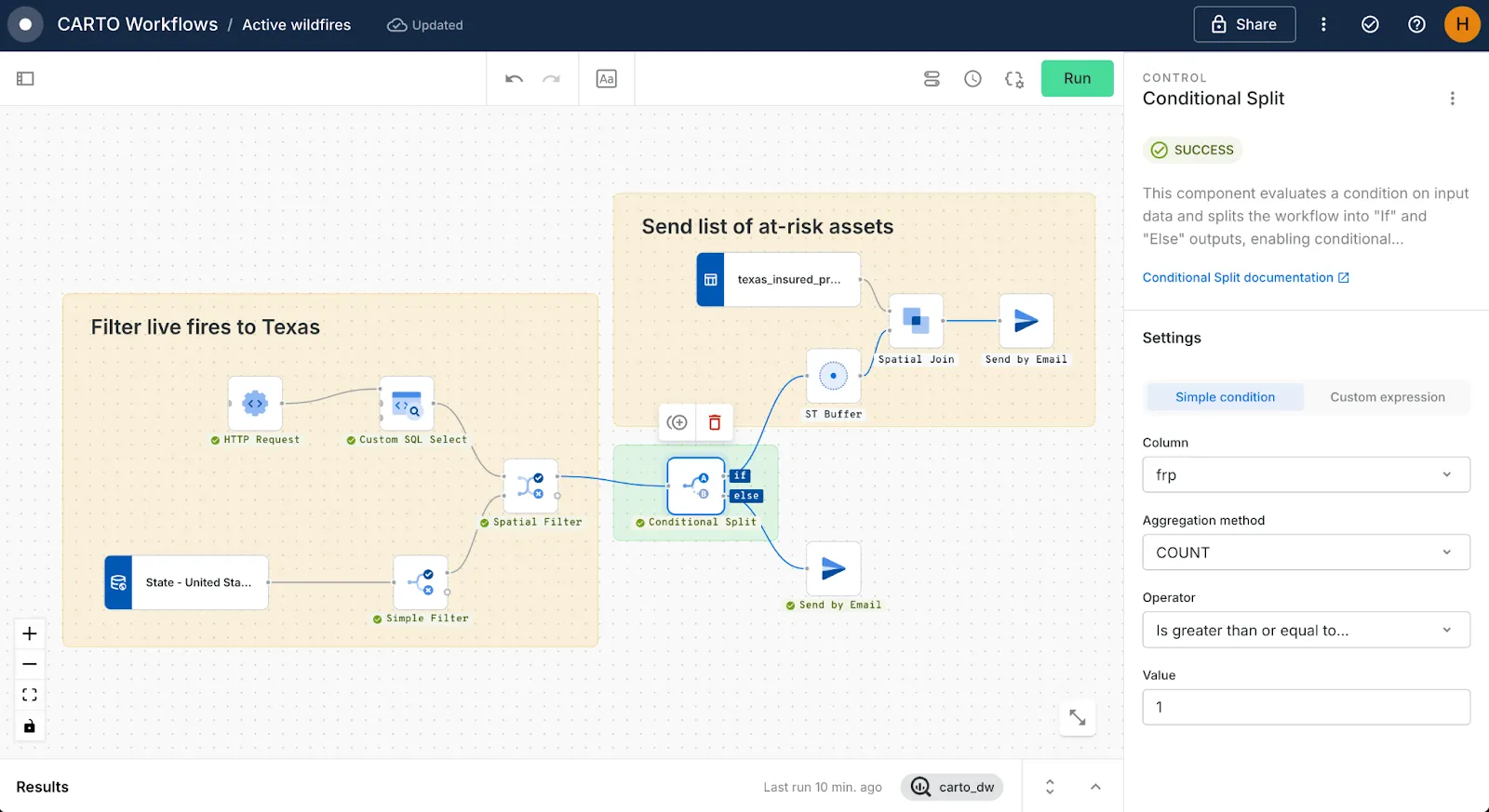Click the Value input field
Image resolution: width=1489 pixels, height=812 pixels.
pyautogui.click(x=1306, y=707)
